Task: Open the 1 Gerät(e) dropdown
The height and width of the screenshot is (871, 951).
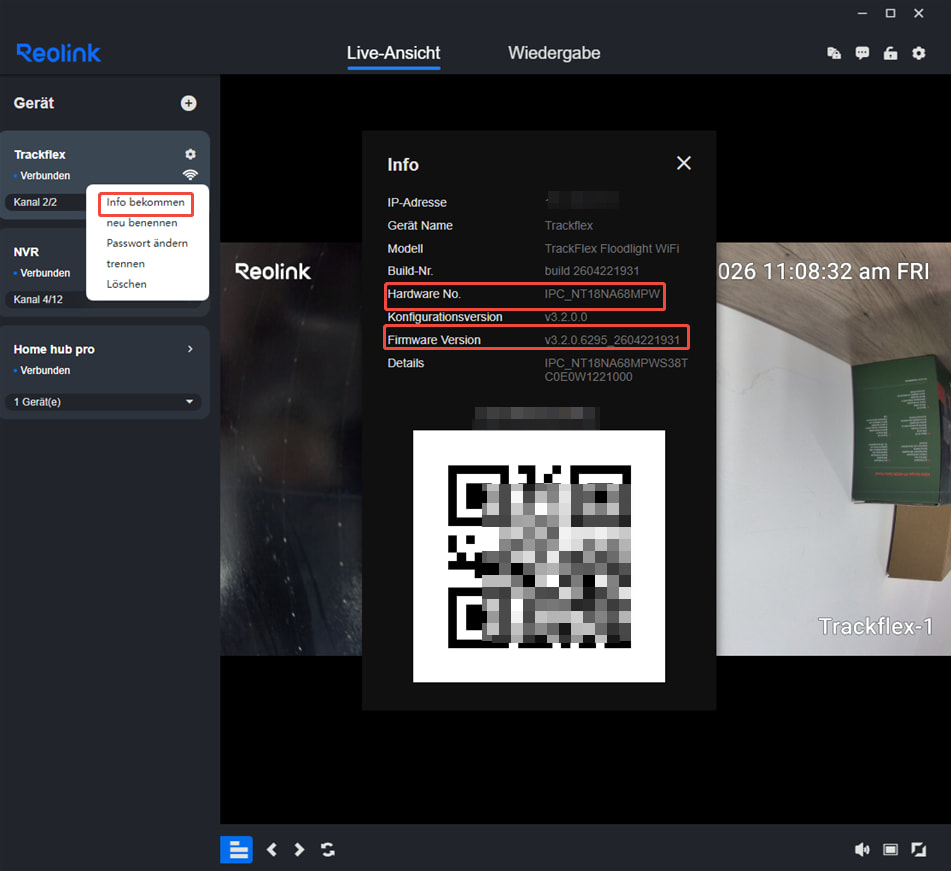Action: pos(104,402)
